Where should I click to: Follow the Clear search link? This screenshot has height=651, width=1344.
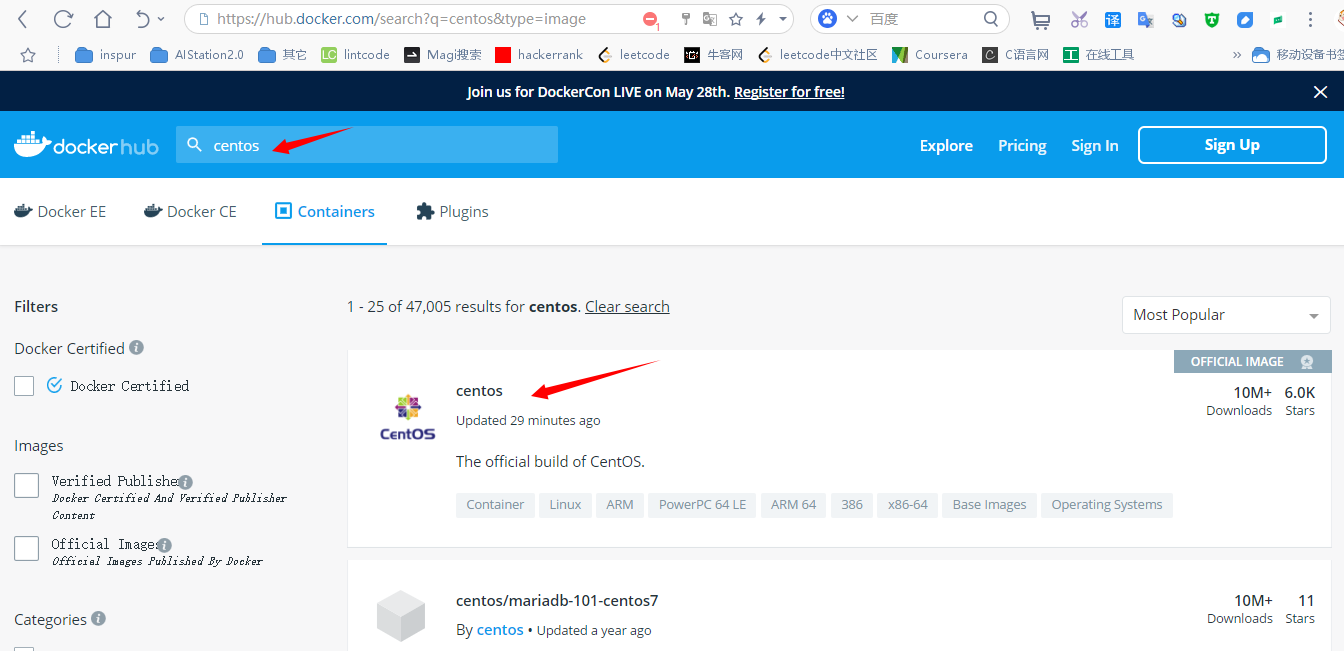pyautogui.click(x=627, y=307)
